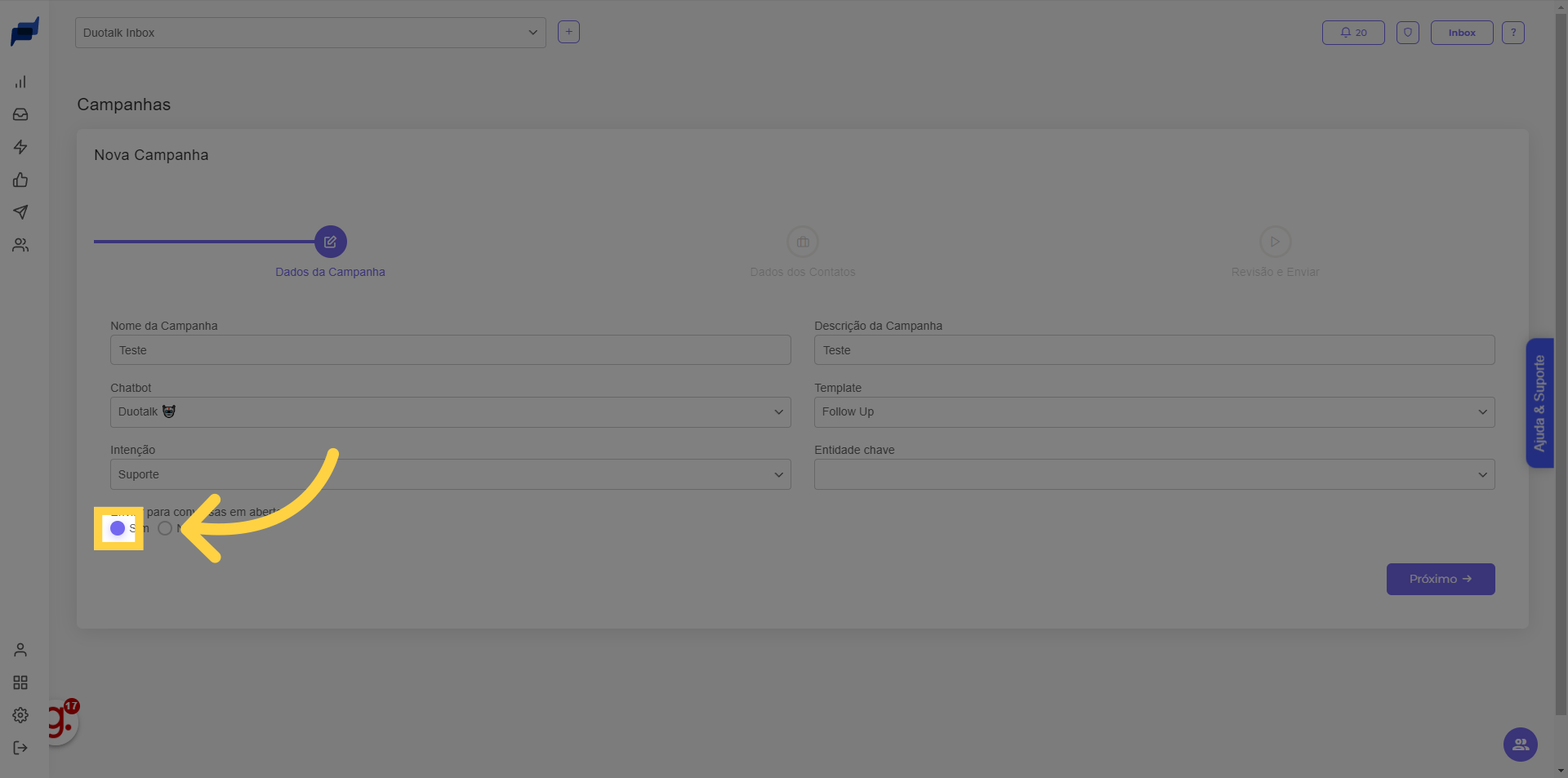
Task: Click the Descrição da Campanha input field
Action: pyautogui.click(x=1154, y=350)
